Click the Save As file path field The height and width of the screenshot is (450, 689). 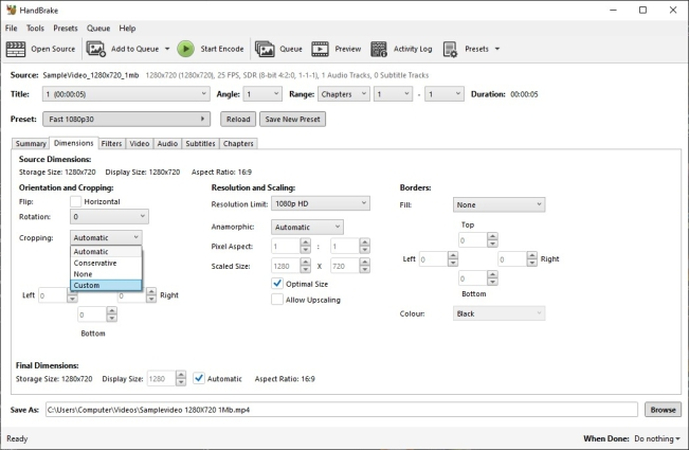click(x=340, y=409)
